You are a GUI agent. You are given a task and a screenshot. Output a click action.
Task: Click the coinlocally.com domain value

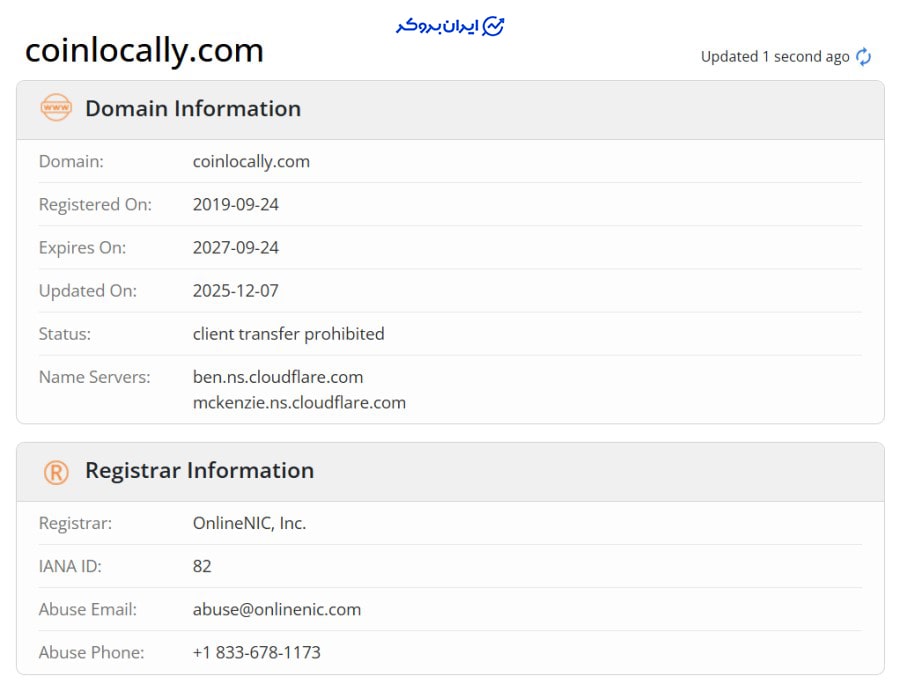(x=251, y=162)
